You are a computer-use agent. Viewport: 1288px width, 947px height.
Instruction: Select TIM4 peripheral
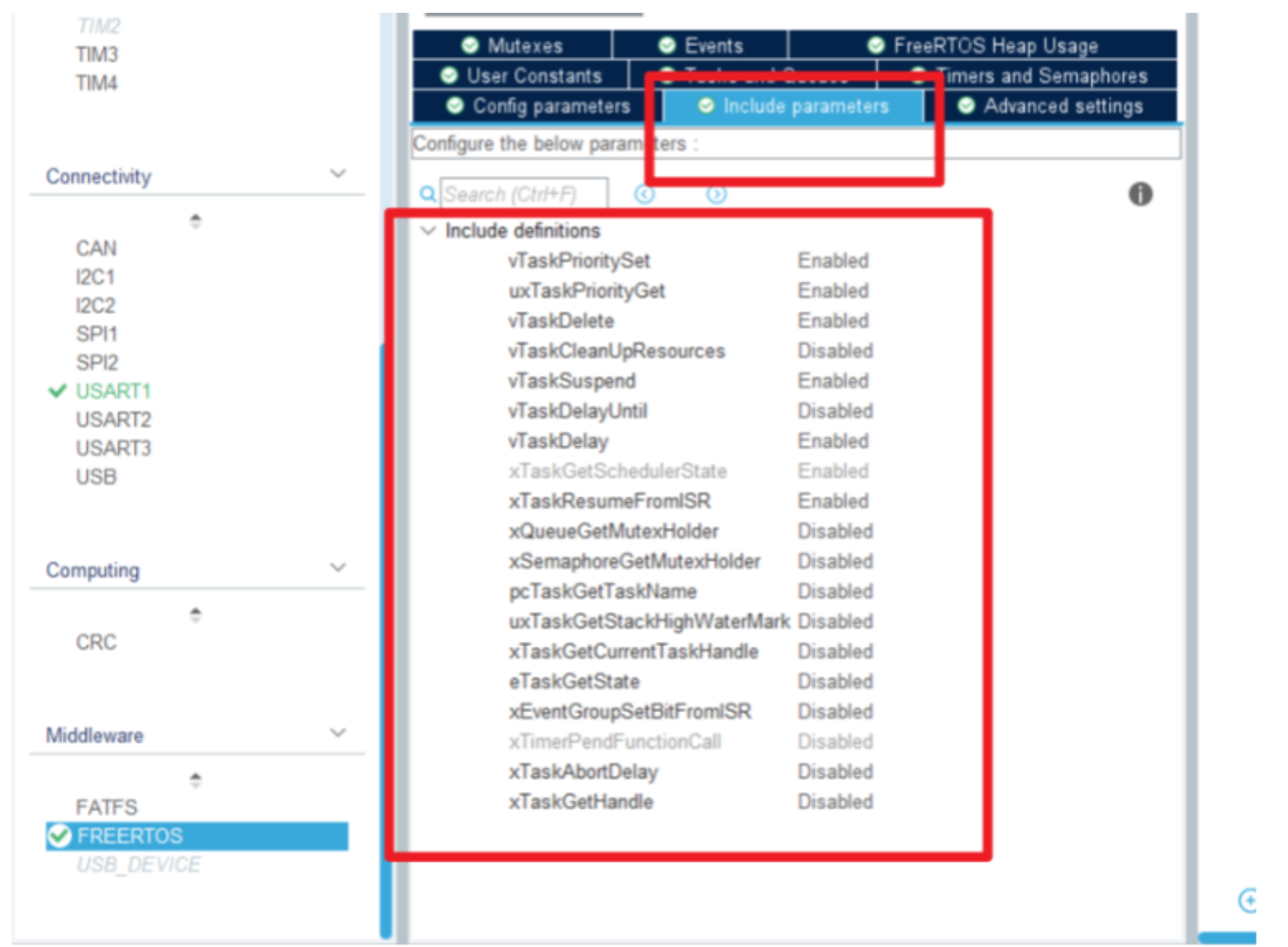click(97, 83)
